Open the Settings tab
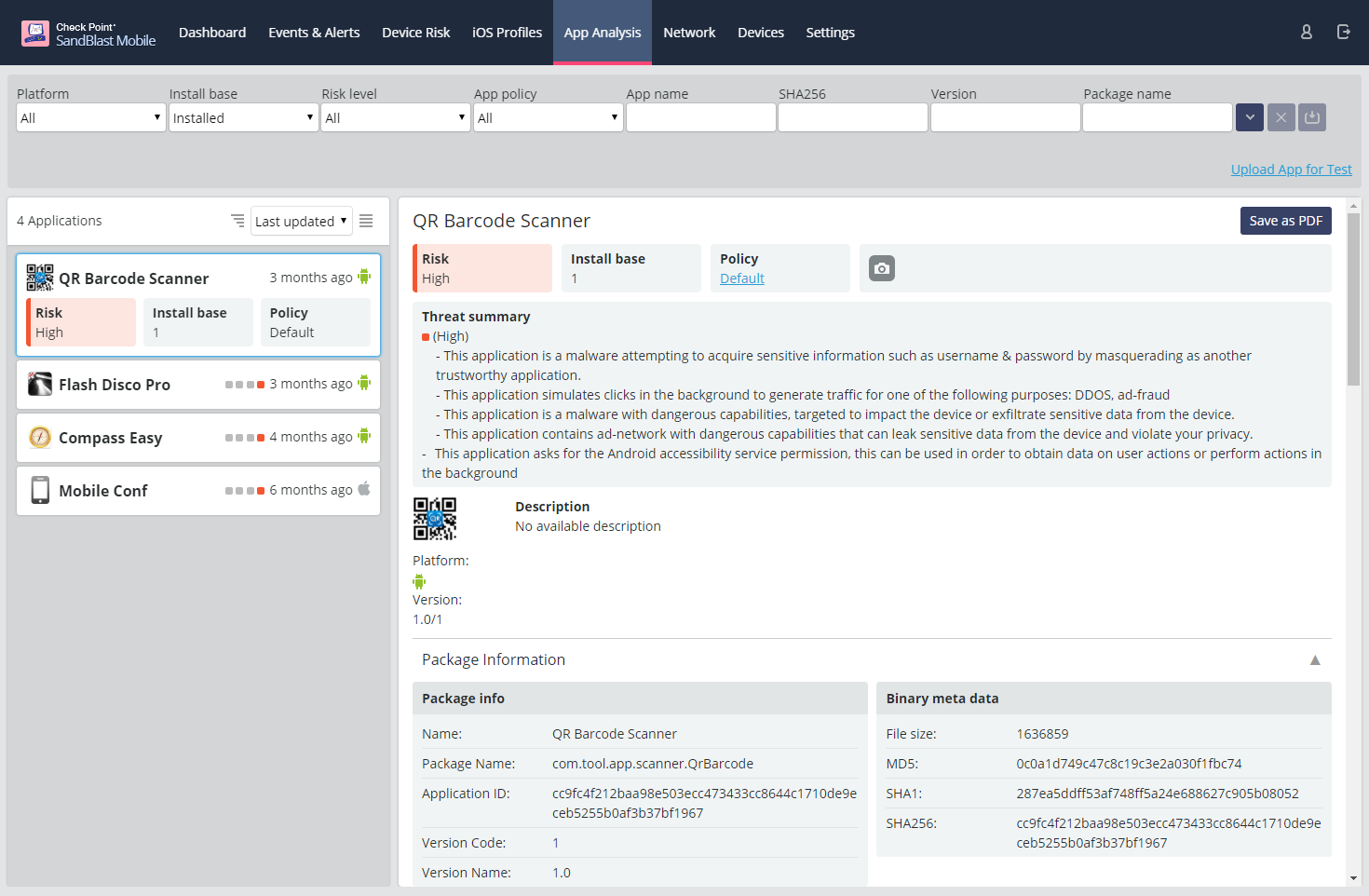Image resolution: width=1369 pixels, height=896 pixels. (x=830, y=33)
